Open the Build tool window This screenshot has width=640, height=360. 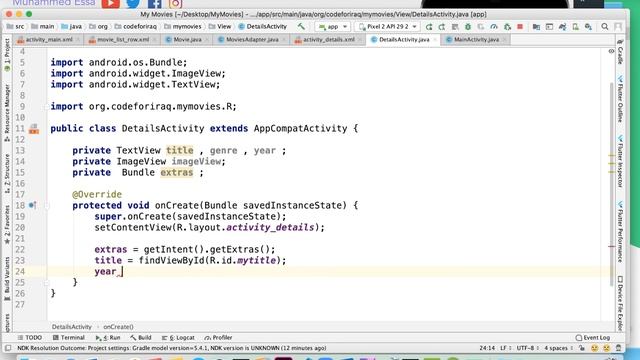pyautogui.click(x=141, y=338)
